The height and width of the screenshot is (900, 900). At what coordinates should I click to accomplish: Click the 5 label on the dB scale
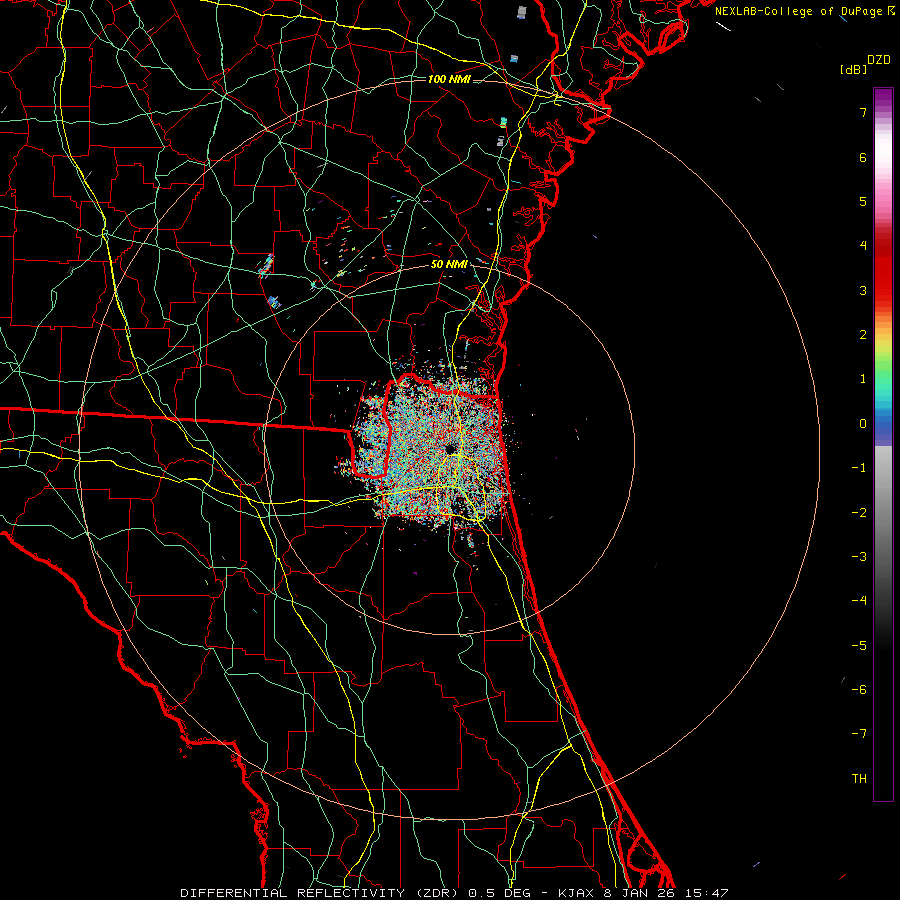[863, 201]
